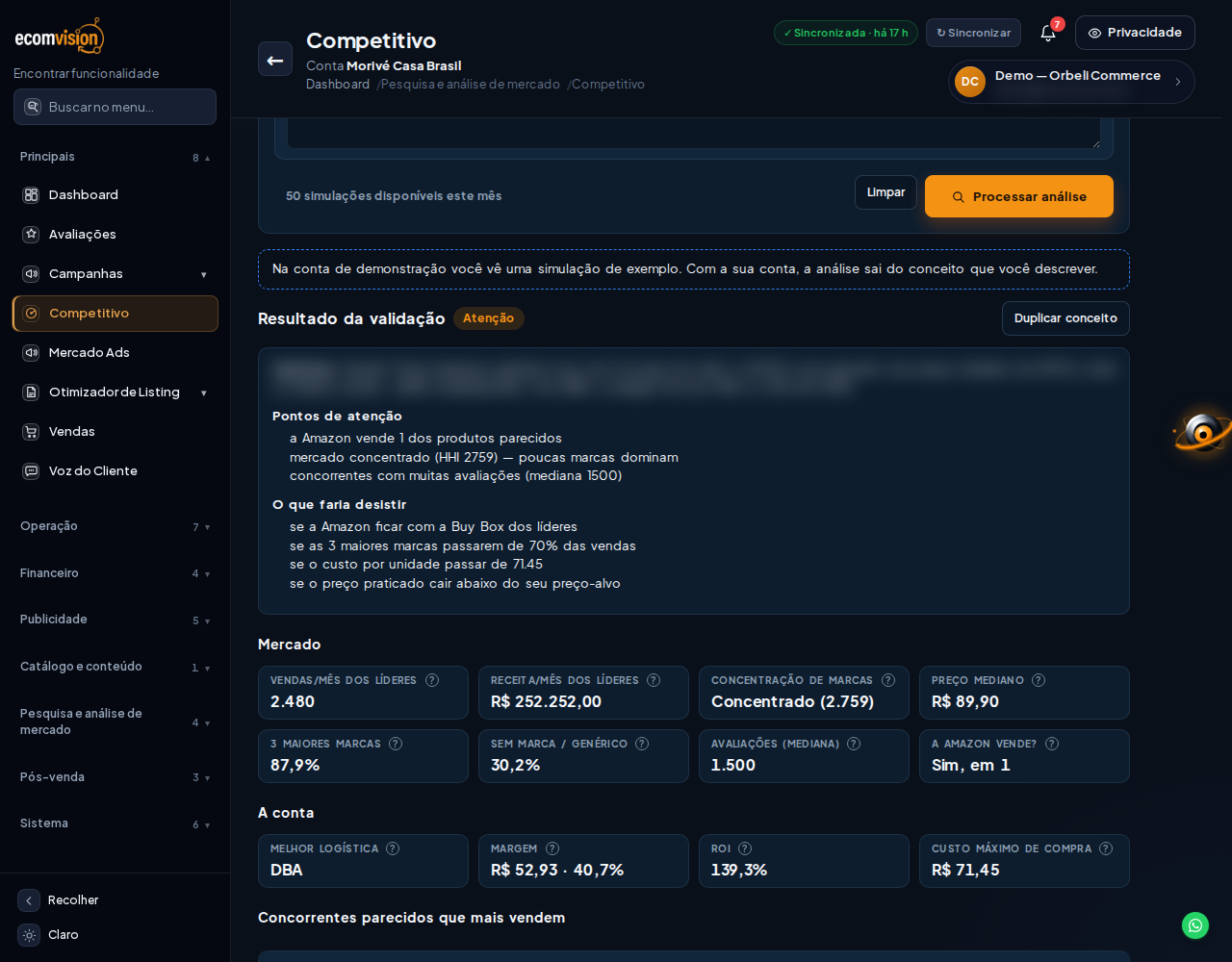This screenshot has height=962, width=1232.
Task: Toggle Privacidade mode
Action: [x=1135, y=33]
